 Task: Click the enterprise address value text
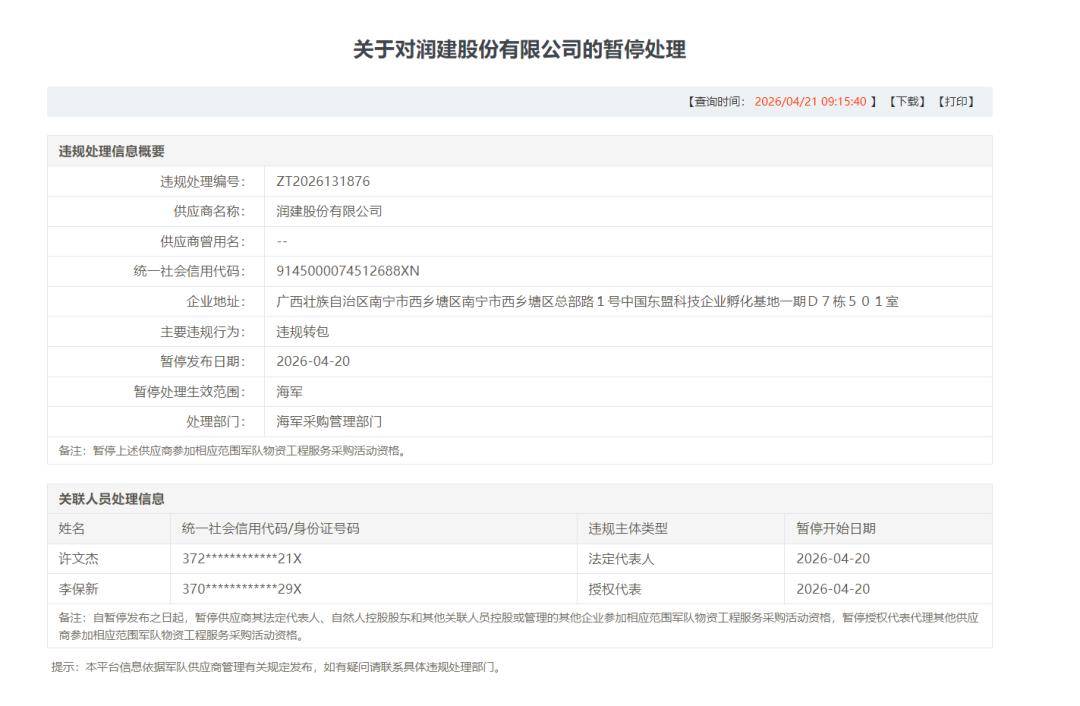(x=587, y=302)
